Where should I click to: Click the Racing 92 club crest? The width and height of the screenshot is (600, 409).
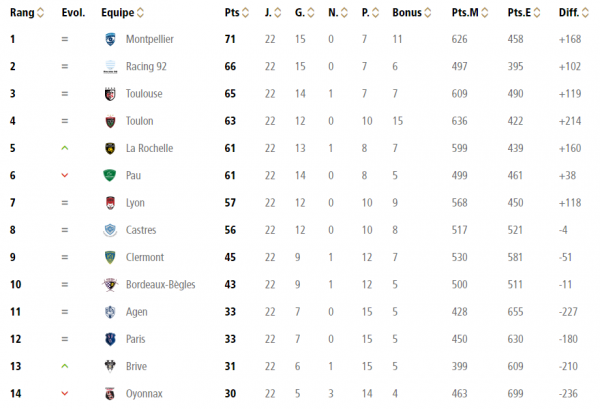110,67
